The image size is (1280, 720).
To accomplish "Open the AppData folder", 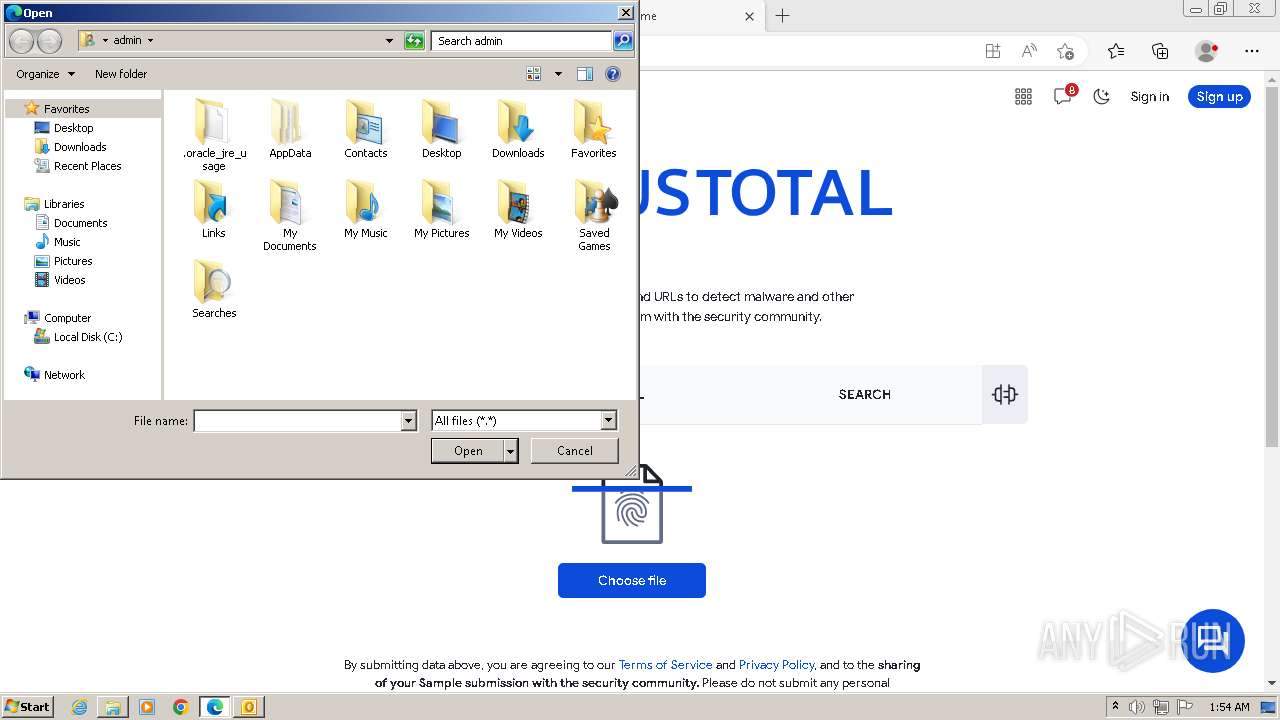I will 290,129.
